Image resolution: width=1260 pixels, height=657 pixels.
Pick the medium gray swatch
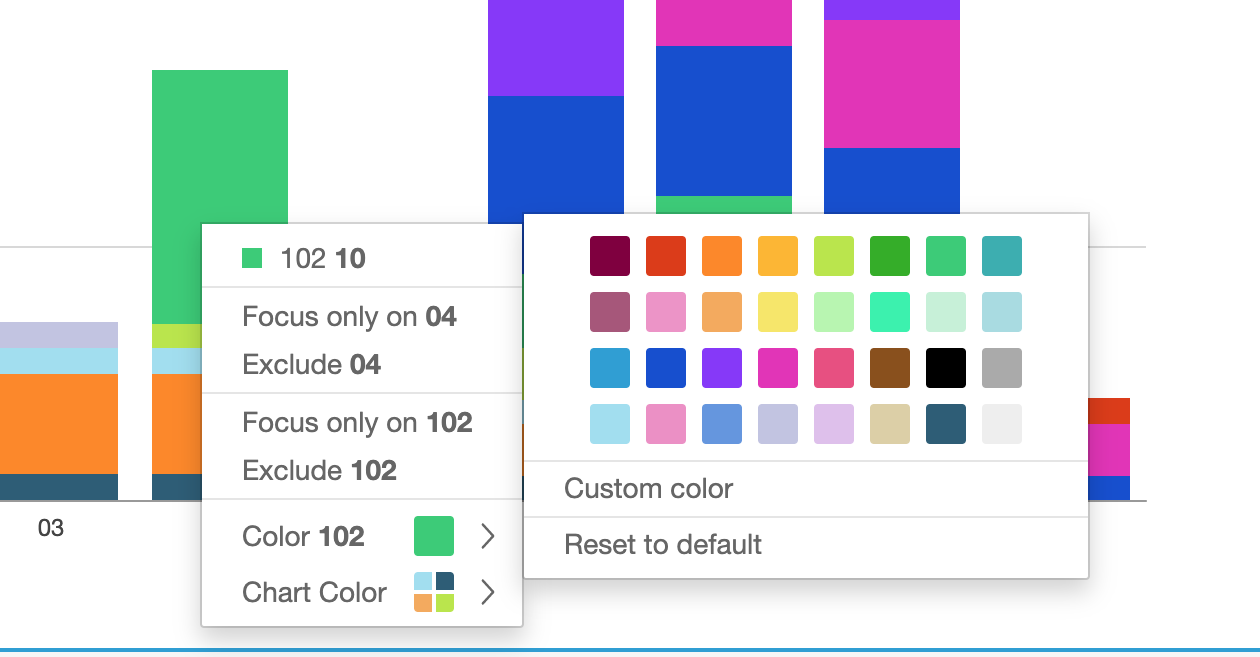pyautogui.click(x=1002, y=368)
